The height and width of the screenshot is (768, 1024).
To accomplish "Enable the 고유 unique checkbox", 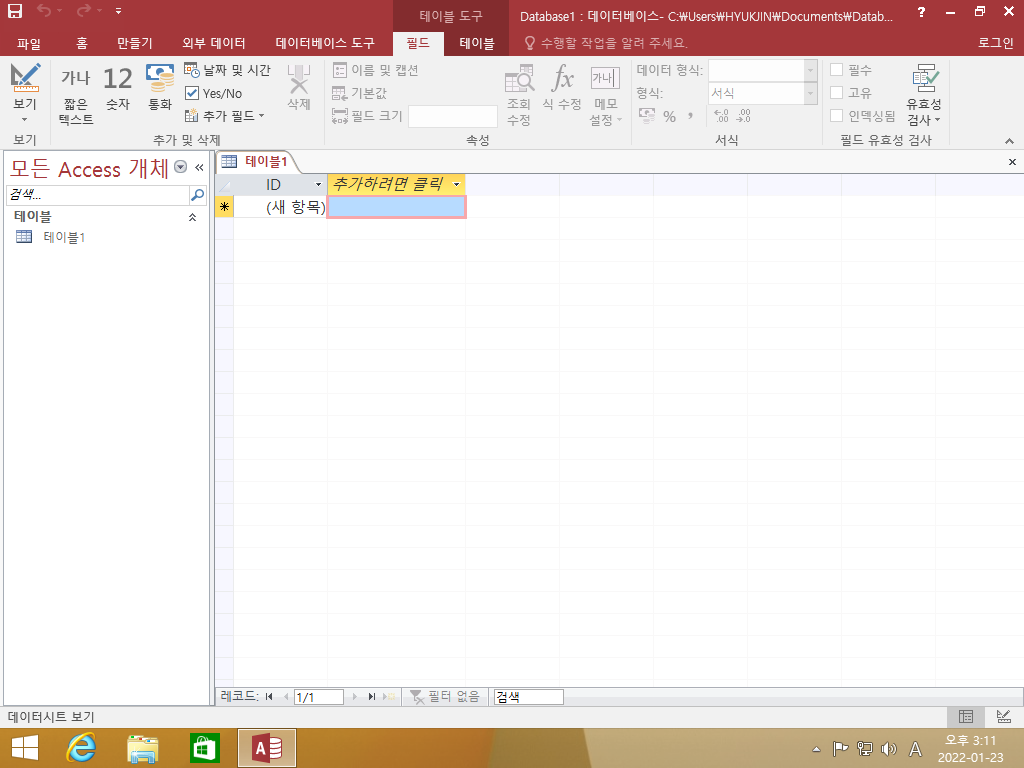I will 837,93.
